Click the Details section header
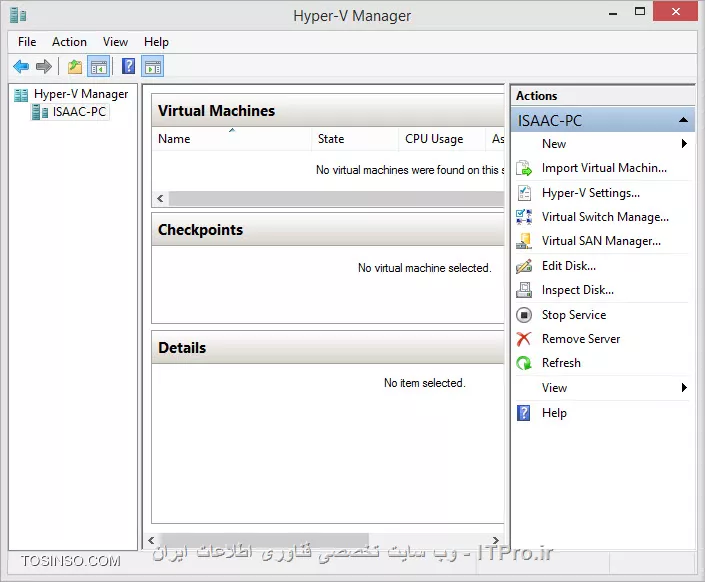Screen dimensions: 705x582 [x=328, y=348]
